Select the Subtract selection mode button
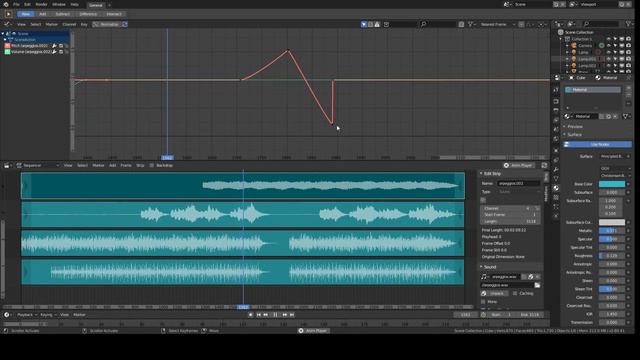Viewport: 640px width, 360px height. [62, 14]
